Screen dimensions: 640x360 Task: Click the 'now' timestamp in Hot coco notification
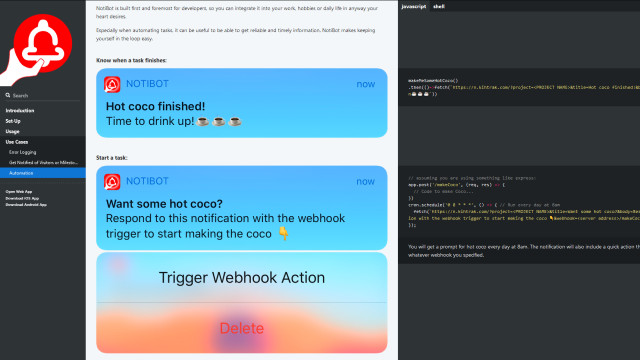tap(365, 84)
